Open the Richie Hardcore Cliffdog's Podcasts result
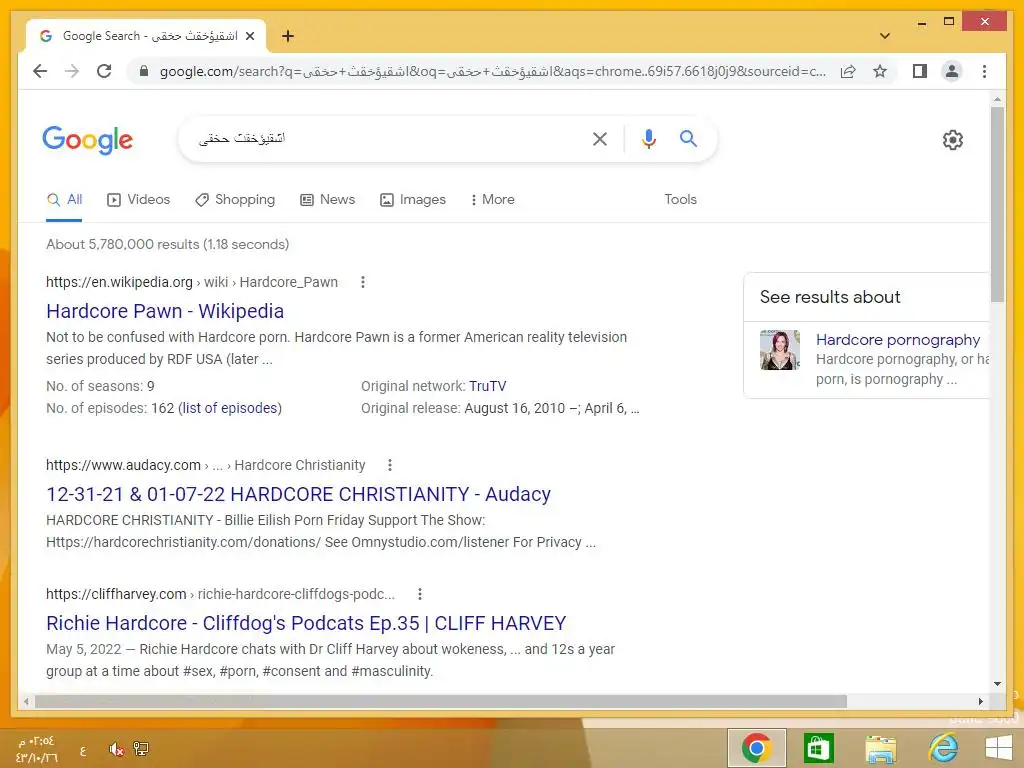 click(x=306, y=623)
